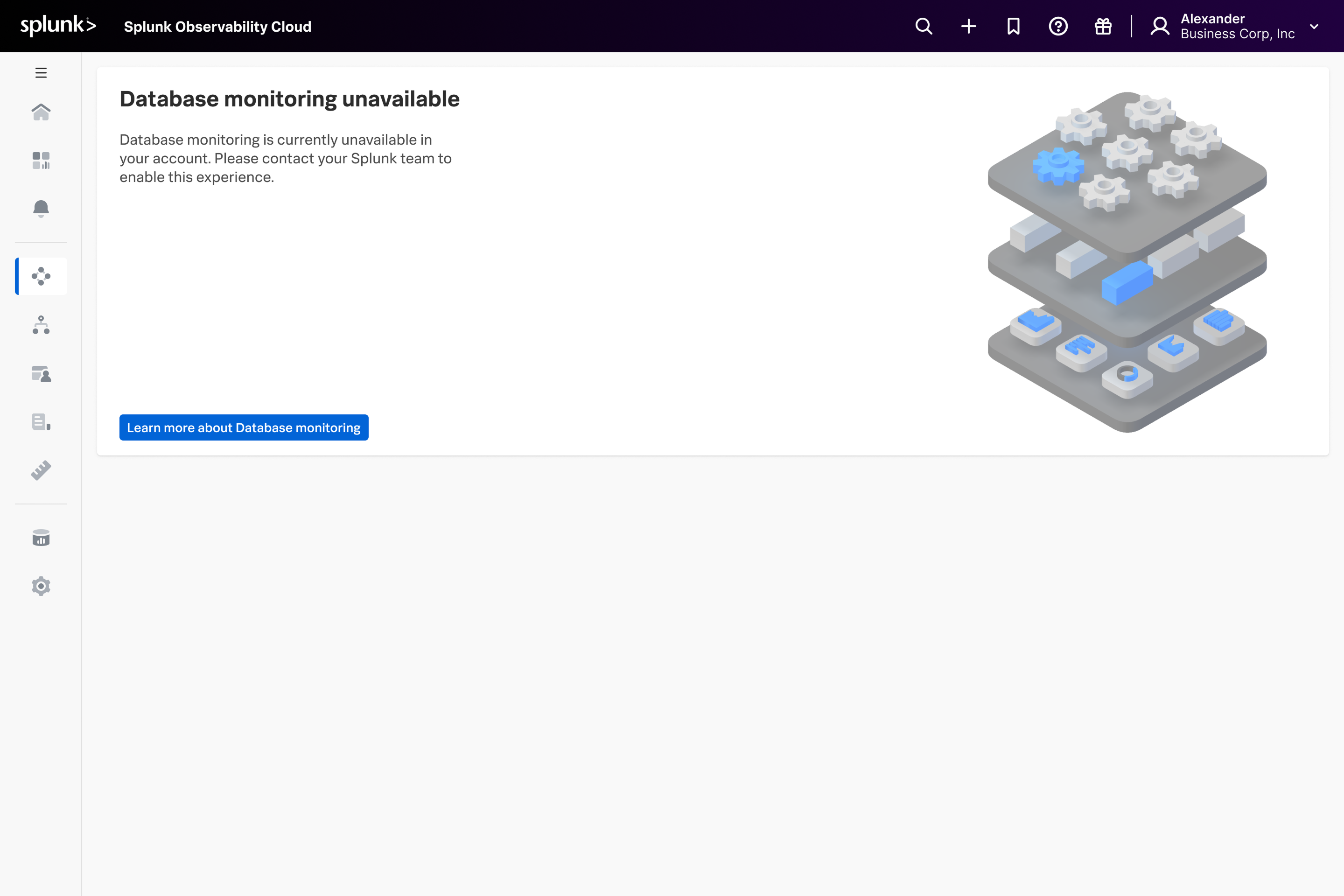
Task: Open help question mark icon
Action: 1058,26
